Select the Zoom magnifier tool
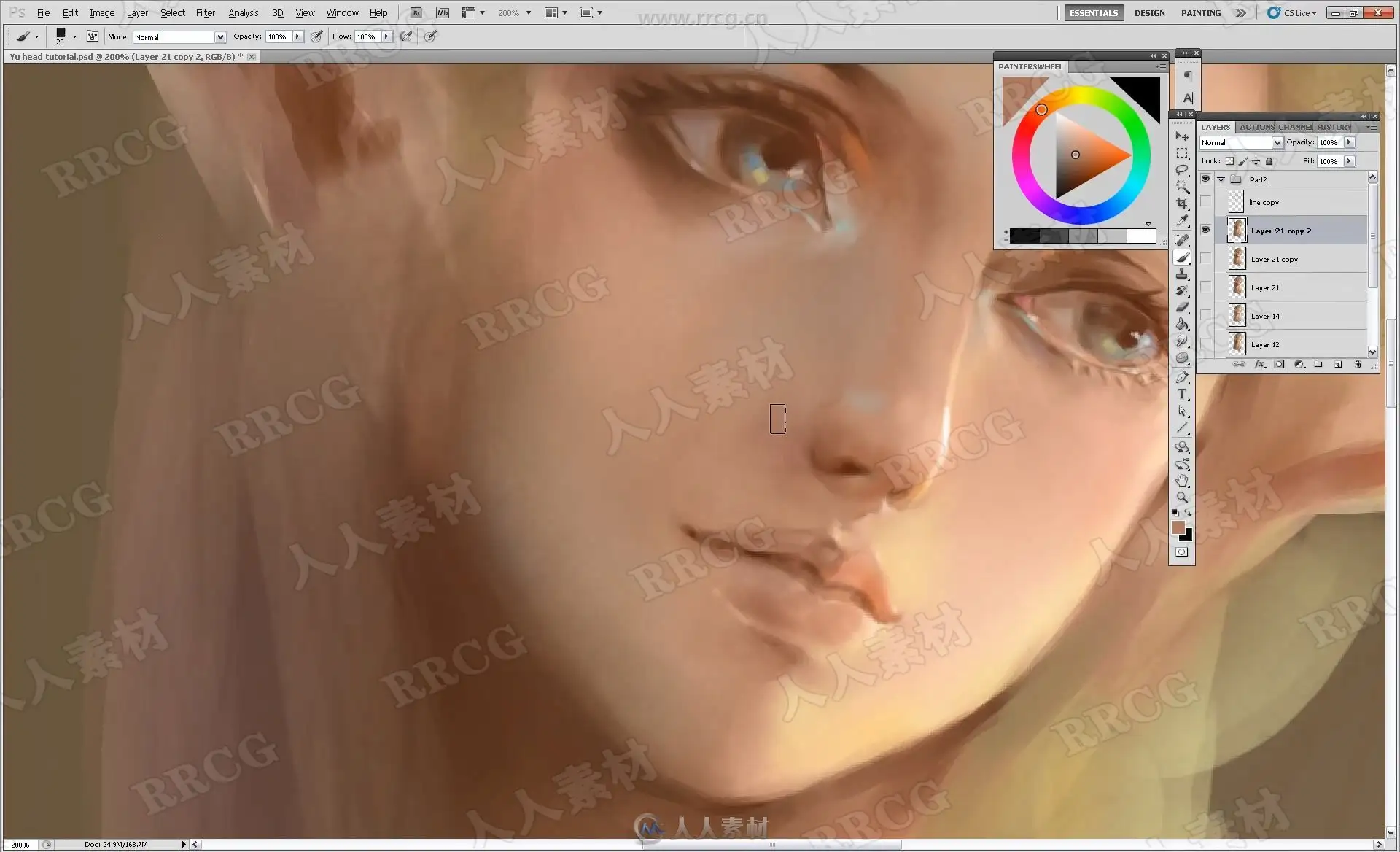Screen dimensions: 1400x852 [x=1182, y=497]
